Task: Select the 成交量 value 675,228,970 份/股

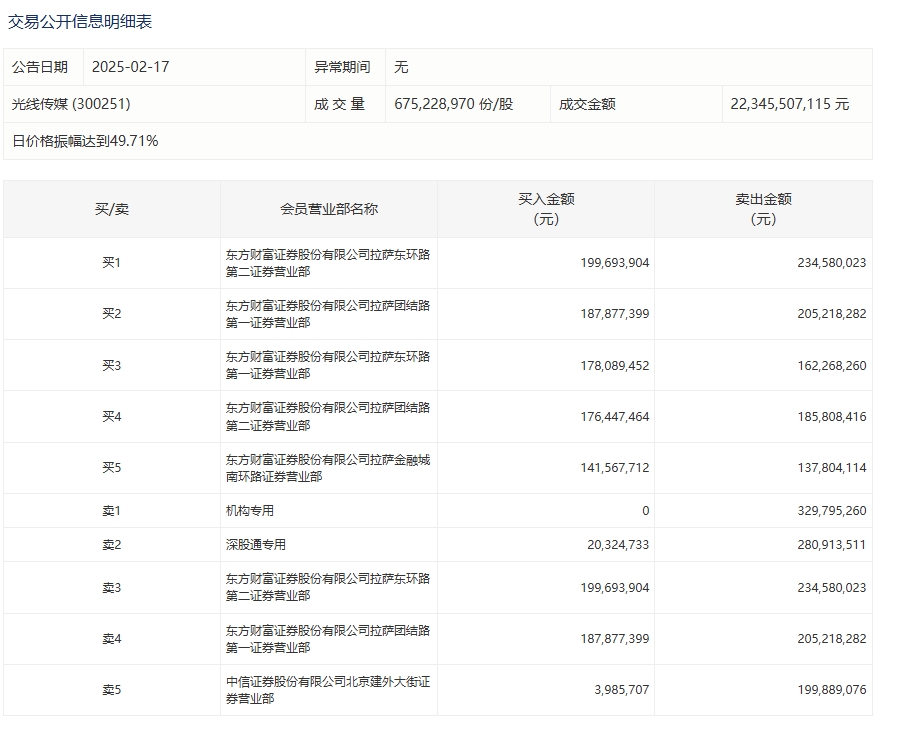Action: 454,104
